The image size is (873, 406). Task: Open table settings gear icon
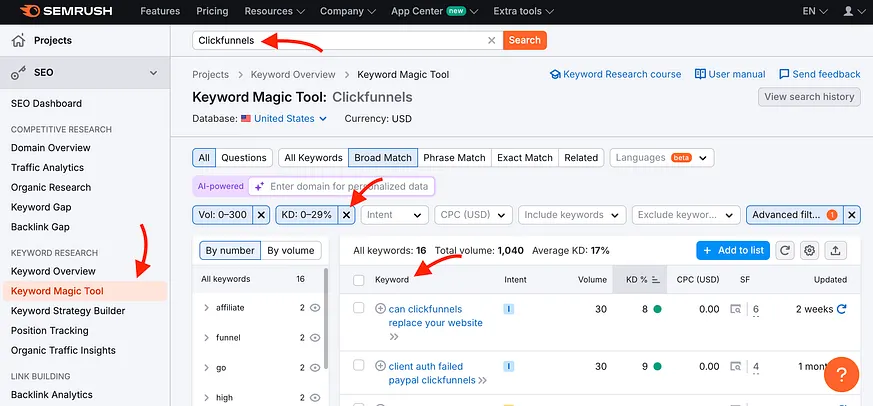click(810, 251)
